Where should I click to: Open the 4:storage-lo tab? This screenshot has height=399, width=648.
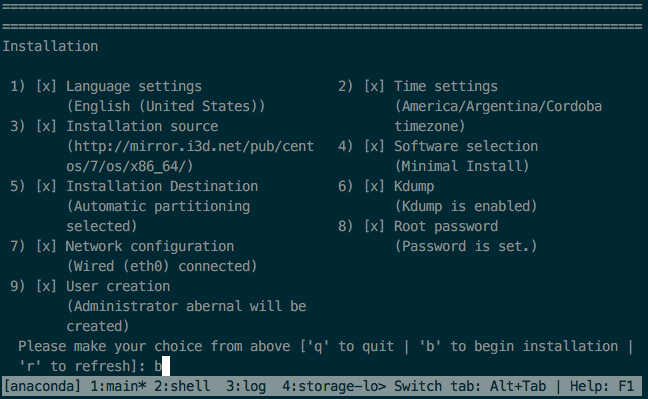point(334,386)
